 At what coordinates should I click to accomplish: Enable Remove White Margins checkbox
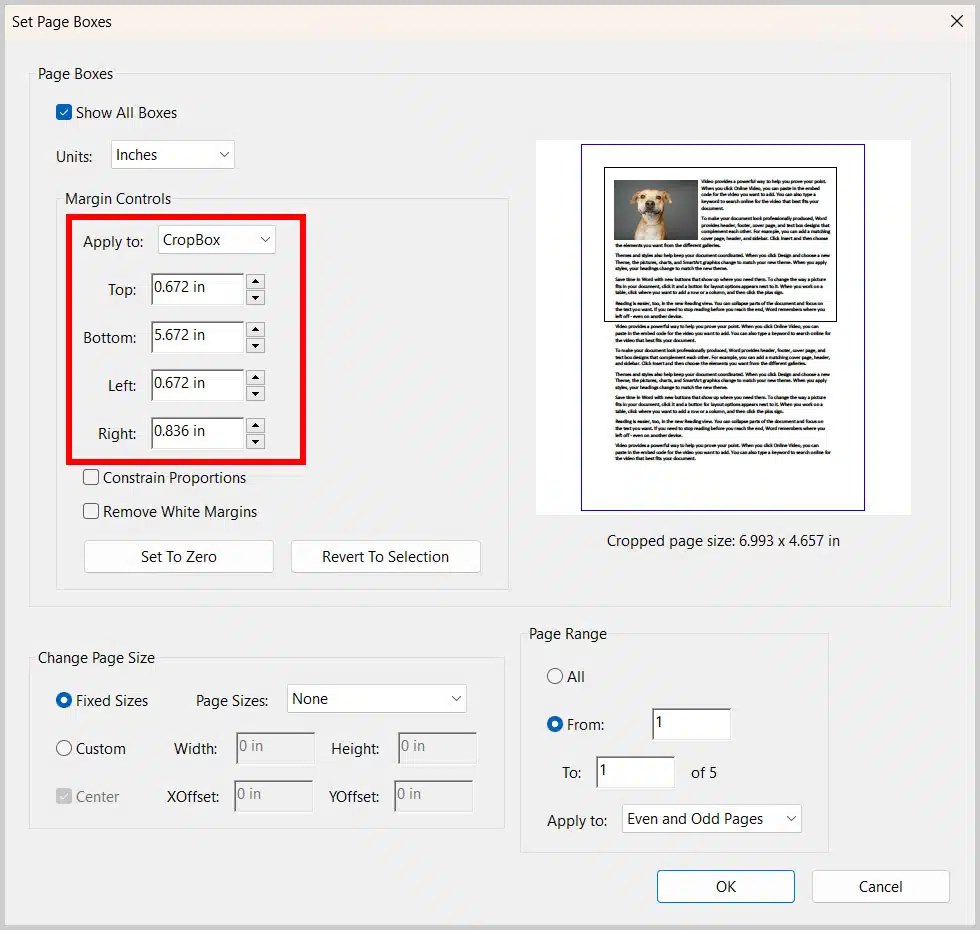(91, 511)
